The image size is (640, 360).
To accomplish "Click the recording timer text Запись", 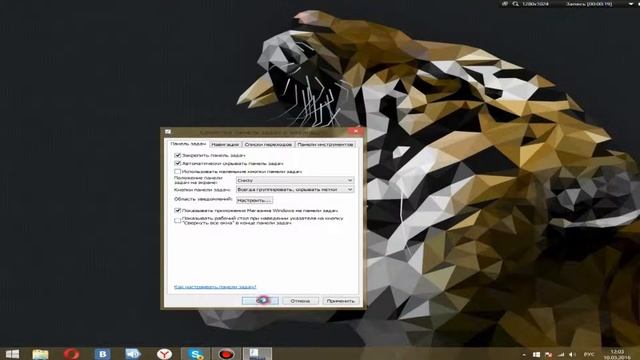I will (589, 4).
